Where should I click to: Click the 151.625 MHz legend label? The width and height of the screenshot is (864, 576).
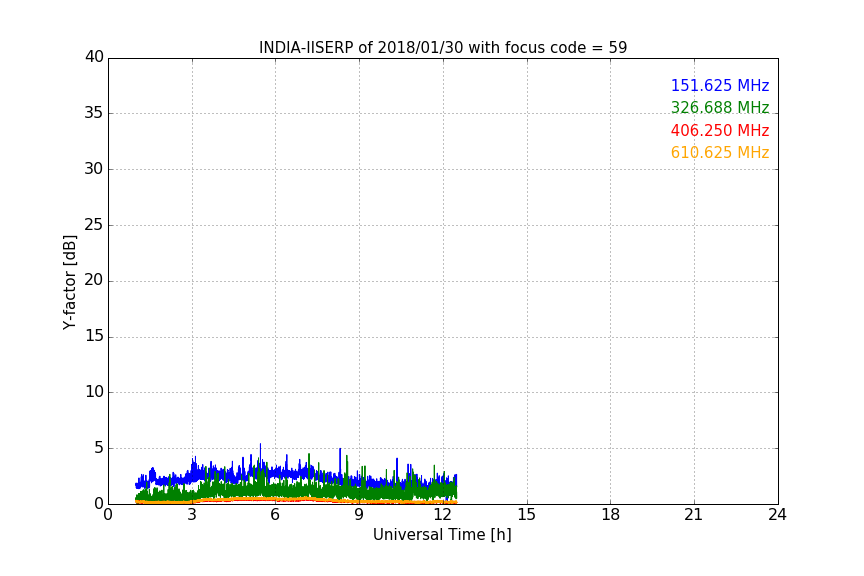point(720,85)
